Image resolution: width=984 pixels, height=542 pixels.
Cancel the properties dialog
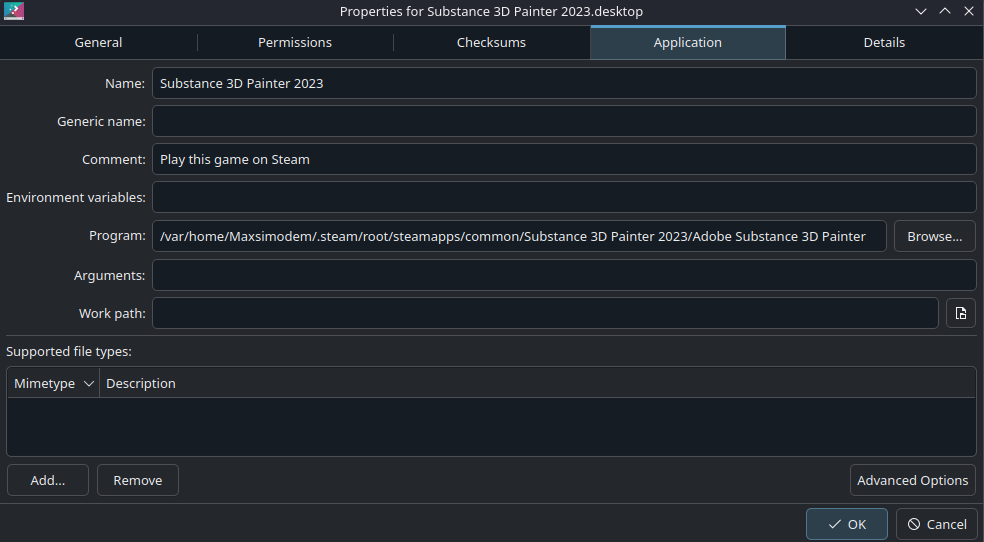[936, 524]
